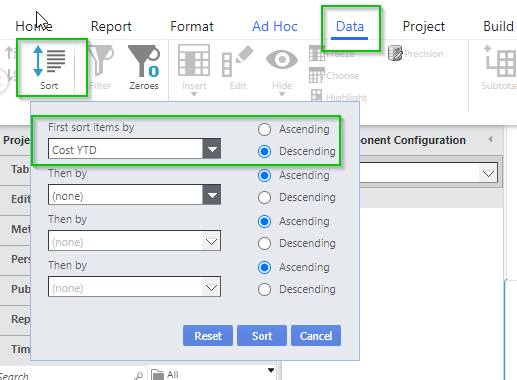This screenshot has width=517, height=380.
Task: Click the Freeze panes icon
Action: pyautogui.click(x=317, y=53)
